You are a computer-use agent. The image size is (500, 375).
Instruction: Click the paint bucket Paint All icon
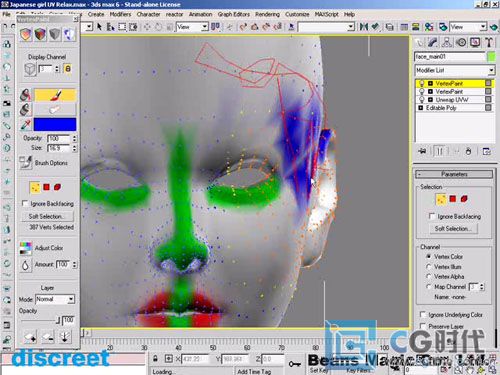[x=25, y=95]
